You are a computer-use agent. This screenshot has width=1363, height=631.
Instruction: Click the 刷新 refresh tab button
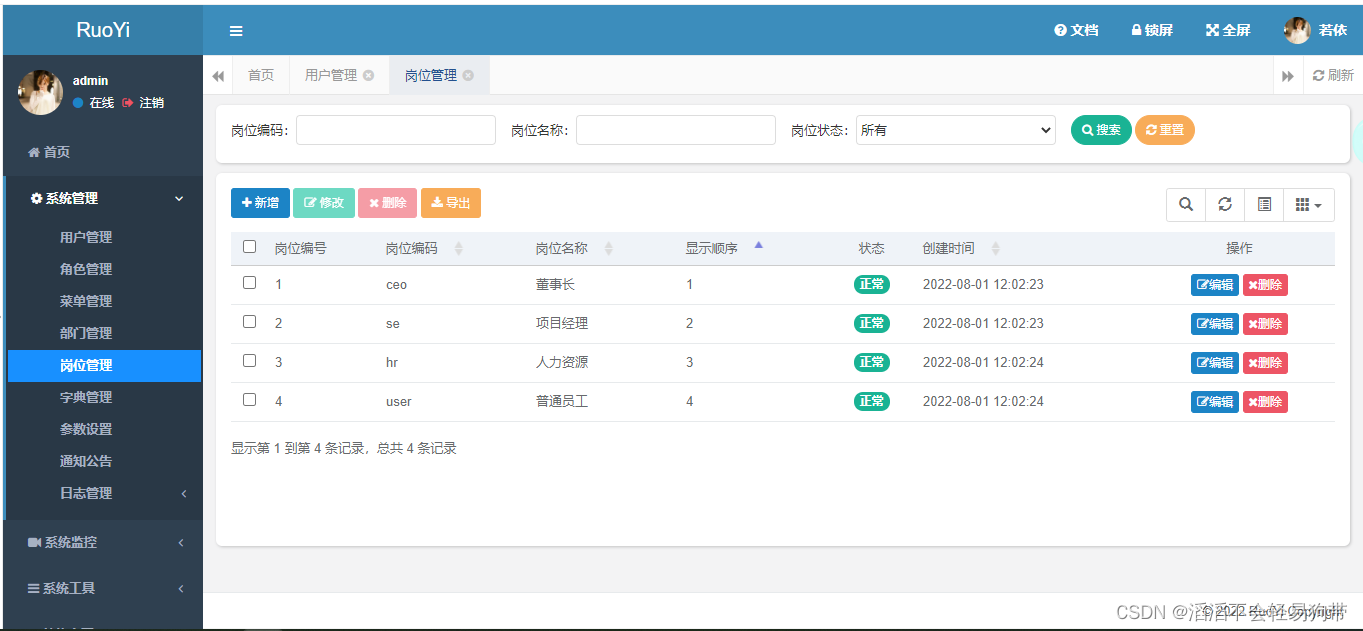click(x=1333, y=75)
